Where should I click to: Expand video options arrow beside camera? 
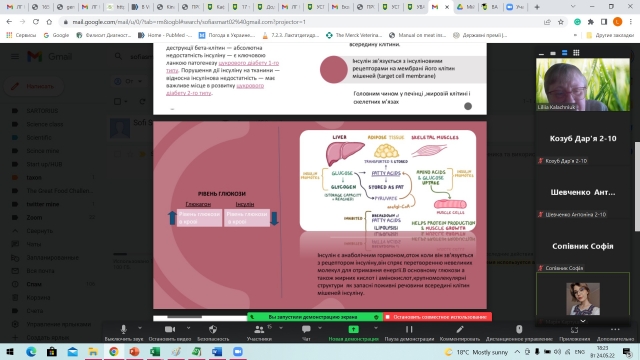pos(188,328)
